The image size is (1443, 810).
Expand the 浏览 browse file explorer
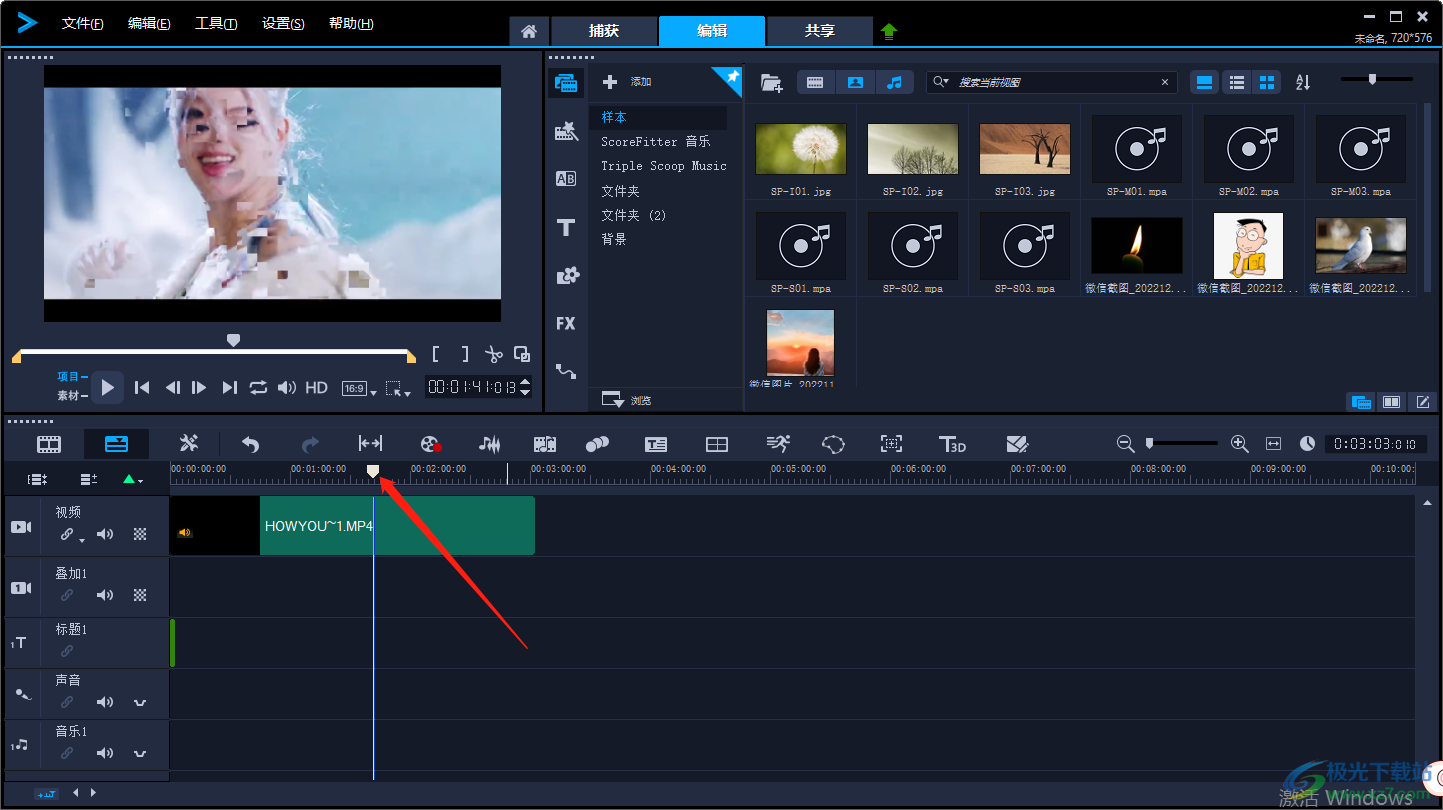(627, 400)
